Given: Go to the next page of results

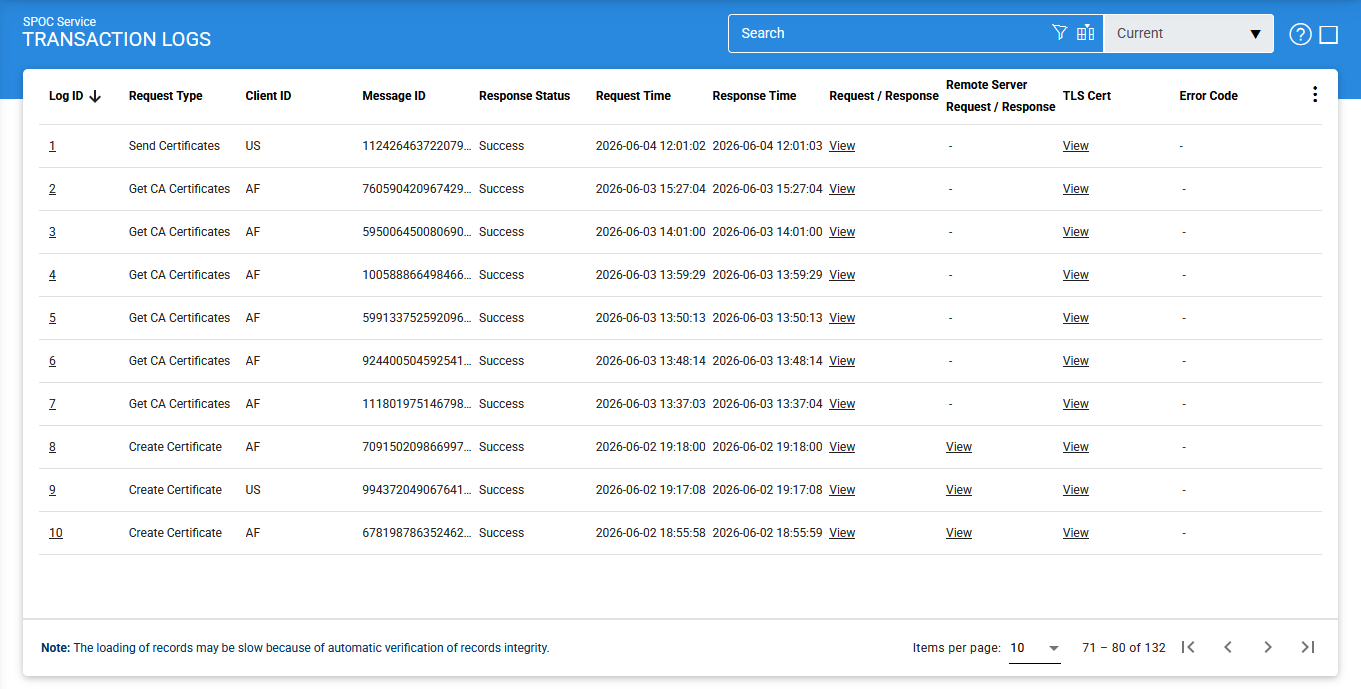Looking at the screenshot, I should (1268, 647).
